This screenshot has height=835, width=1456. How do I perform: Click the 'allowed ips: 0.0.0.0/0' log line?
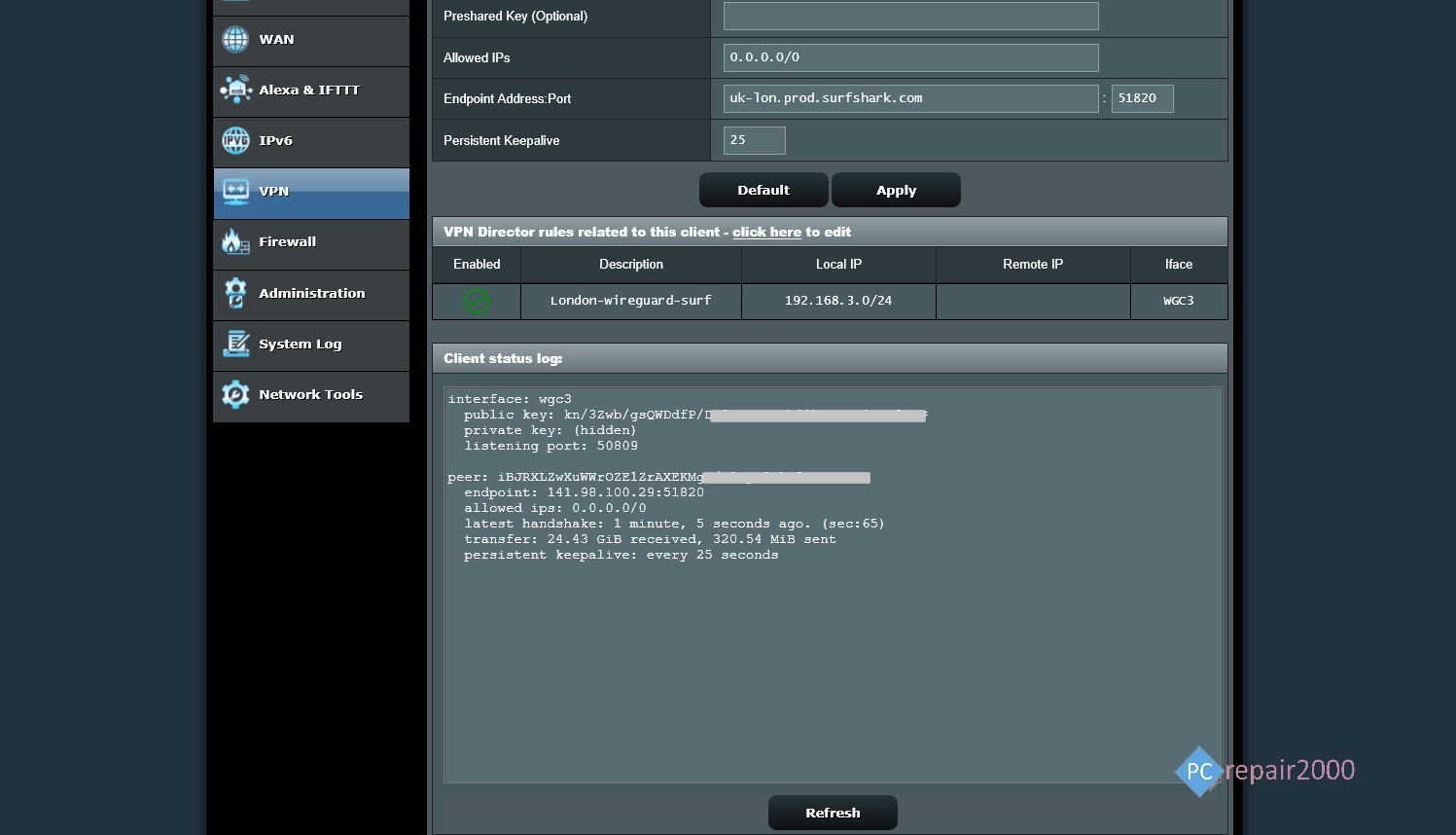coord(554,508)
